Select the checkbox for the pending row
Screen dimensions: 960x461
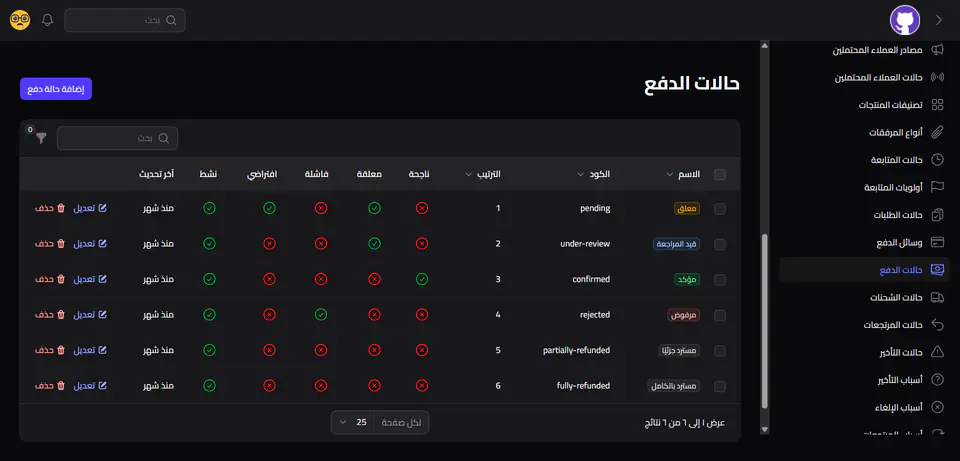[x=720, y=209]
